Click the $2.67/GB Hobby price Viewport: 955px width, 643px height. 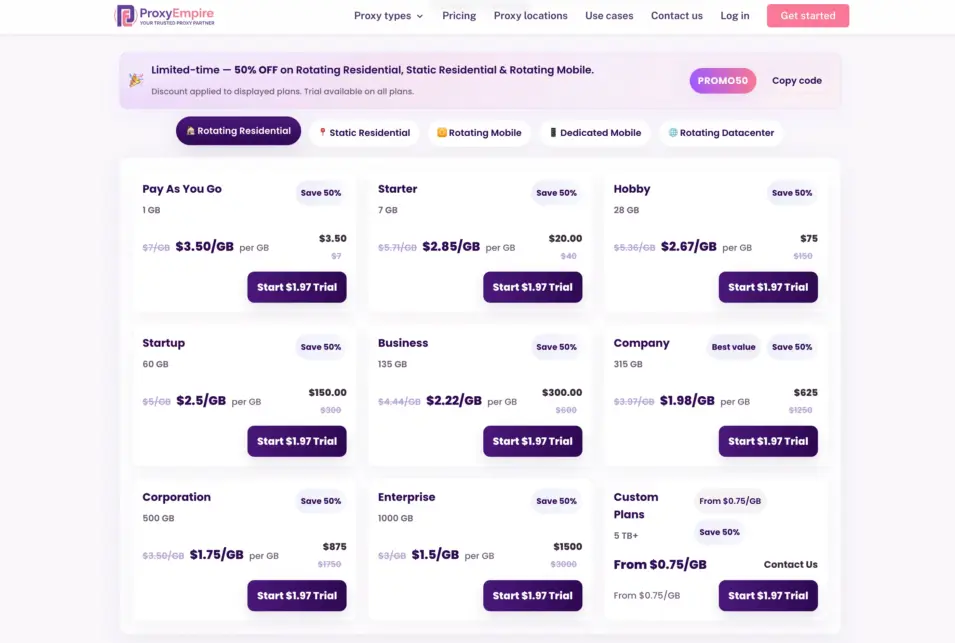point(688,247)
